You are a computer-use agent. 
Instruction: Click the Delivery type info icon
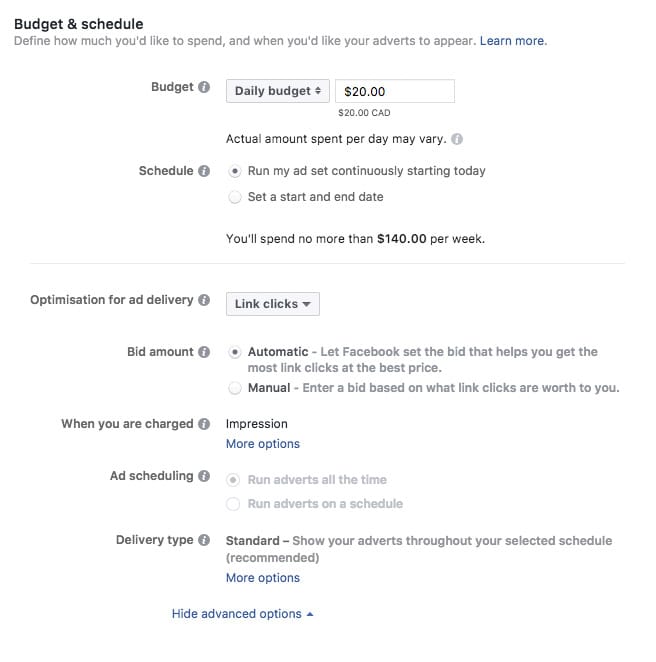tap(205, 540)
